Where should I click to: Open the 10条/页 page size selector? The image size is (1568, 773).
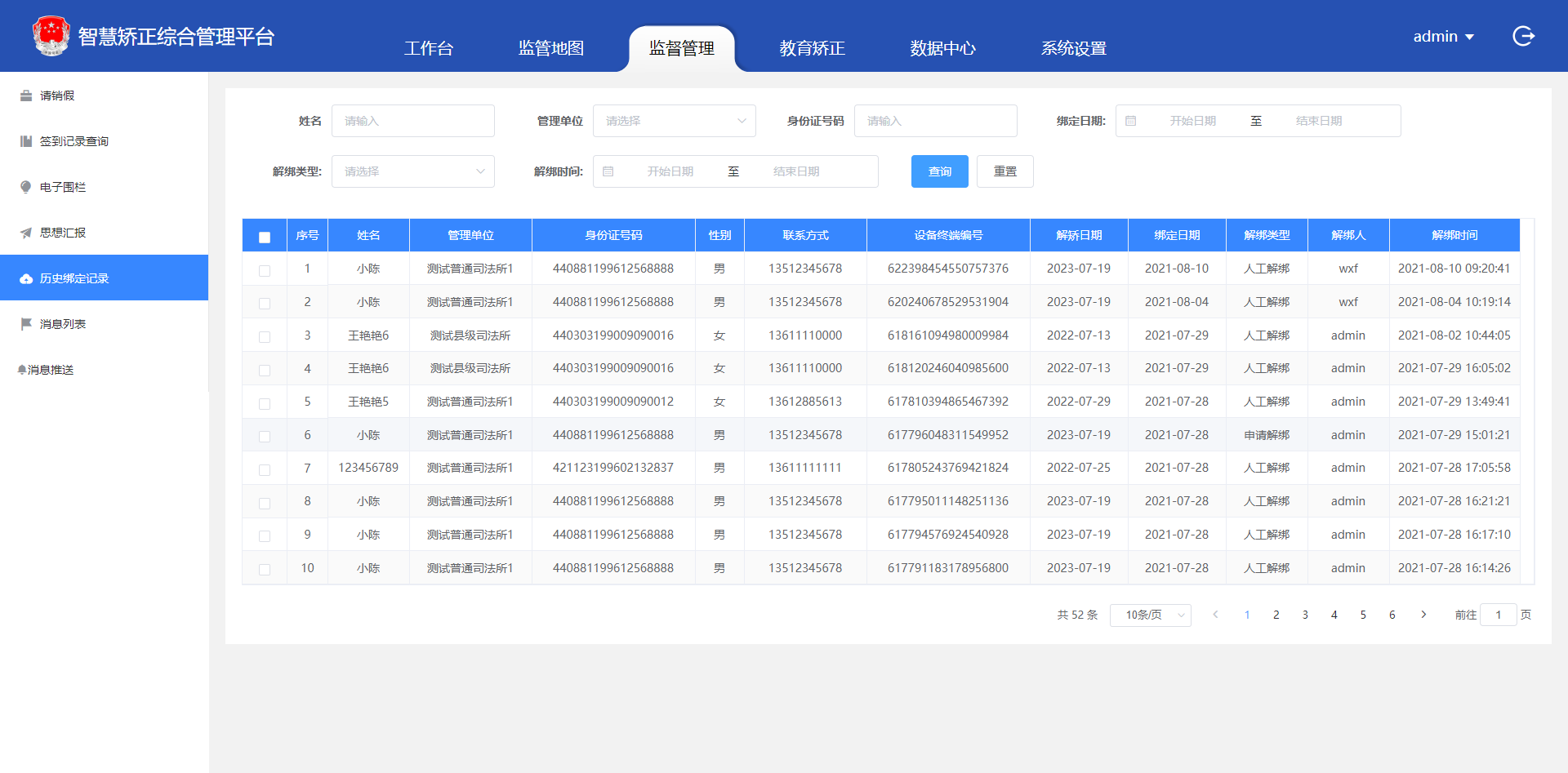point(1150,615)
